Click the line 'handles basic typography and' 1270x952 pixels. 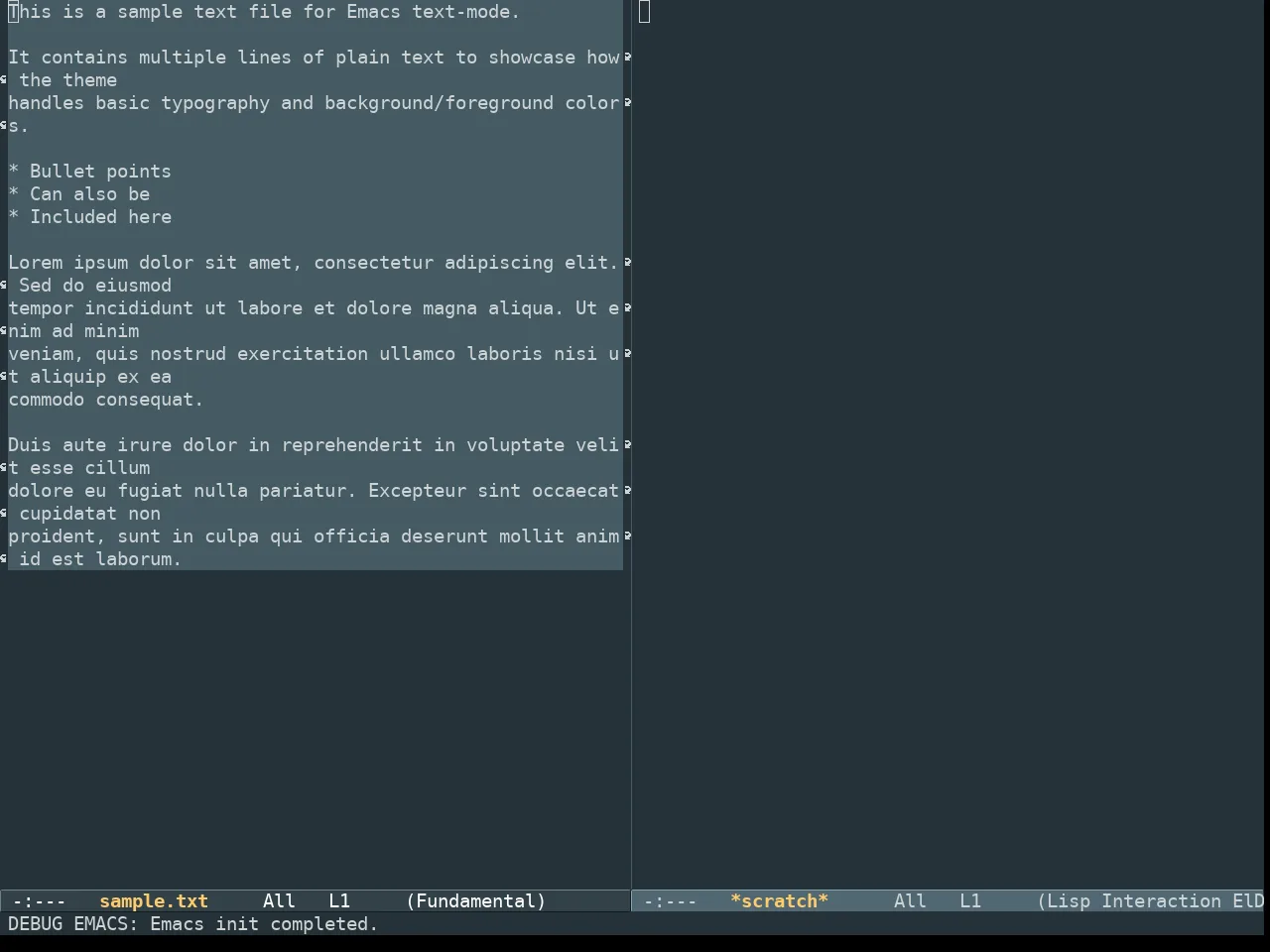tap(314, 103)
